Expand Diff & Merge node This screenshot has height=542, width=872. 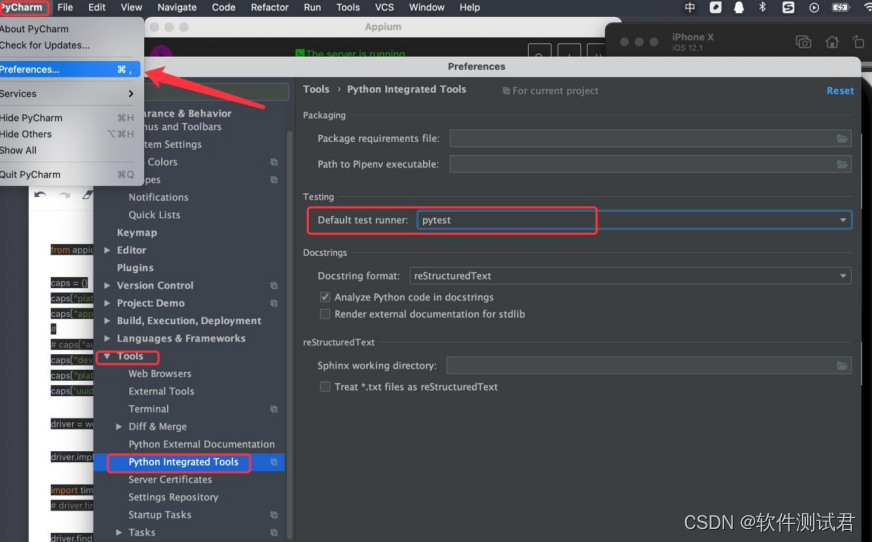(118, 426)
